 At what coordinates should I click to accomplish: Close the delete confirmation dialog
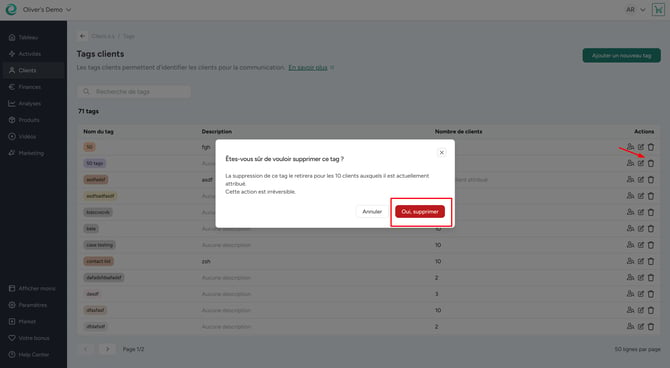point(441,153)
